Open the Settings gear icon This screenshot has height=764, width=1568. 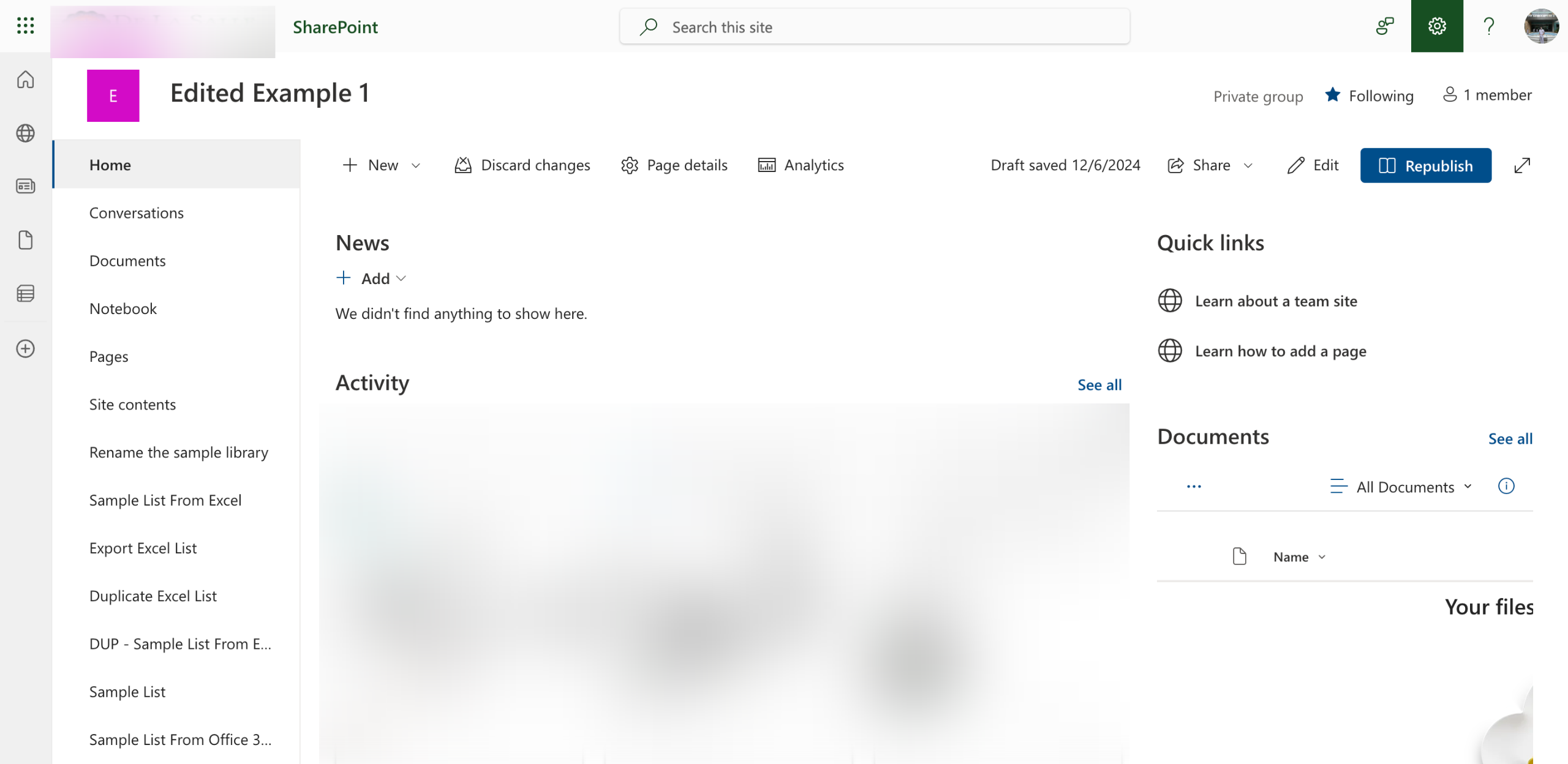point(1436,26)
